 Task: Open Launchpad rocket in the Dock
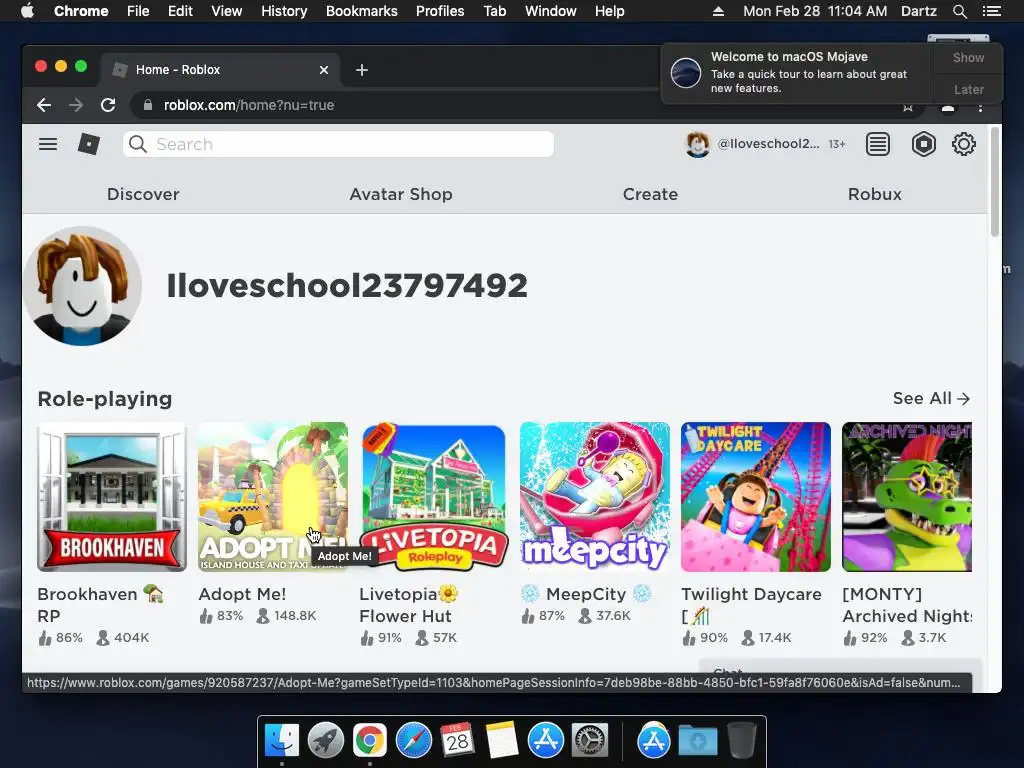(325, 741)
